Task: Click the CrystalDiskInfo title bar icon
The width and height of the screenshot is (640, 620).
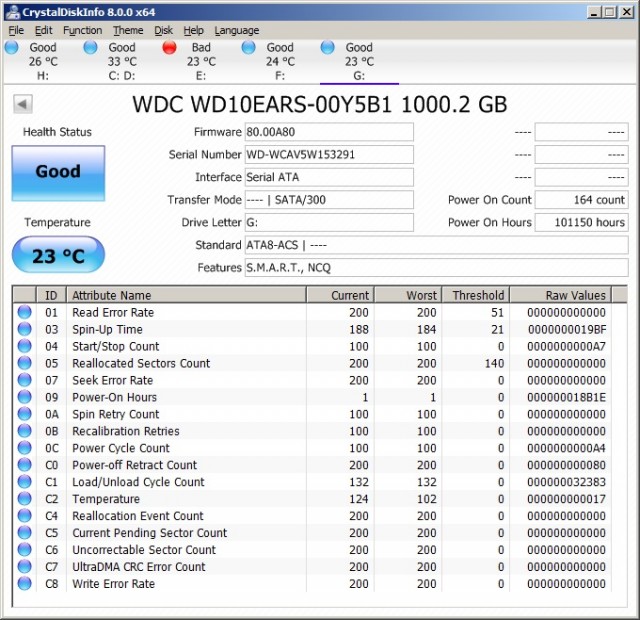Action: point(13,12)
